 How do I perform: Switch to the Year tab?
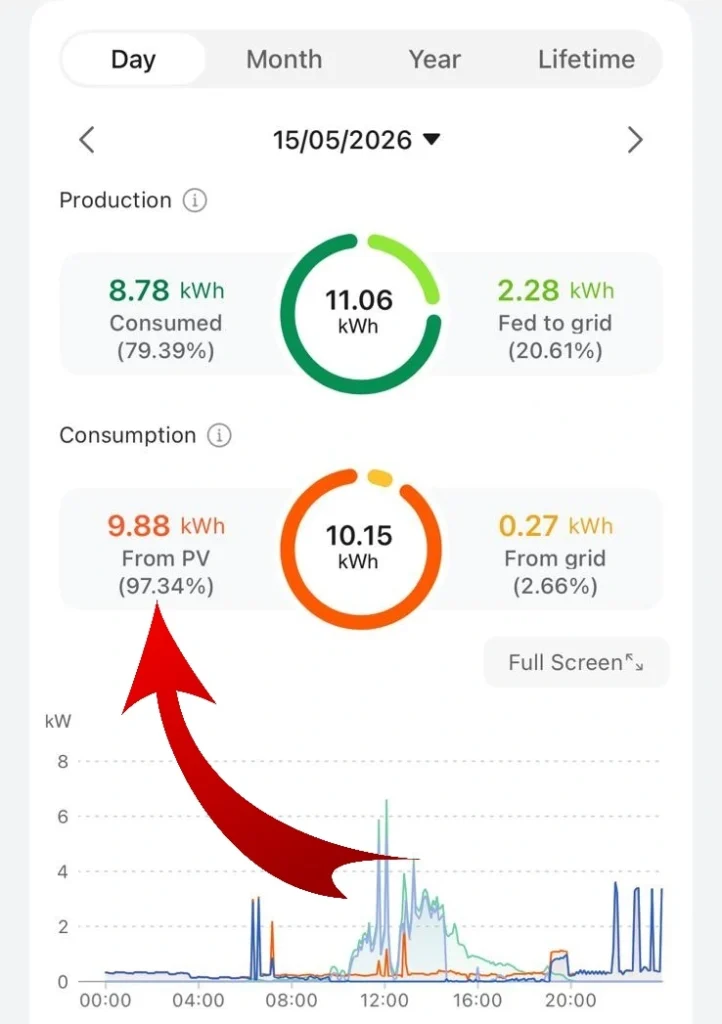(435, 59)
